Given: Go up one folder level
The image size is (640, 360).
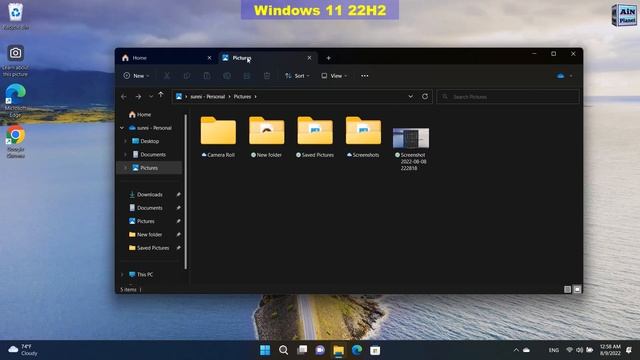Looking at the screenshot, I should 161,96.
